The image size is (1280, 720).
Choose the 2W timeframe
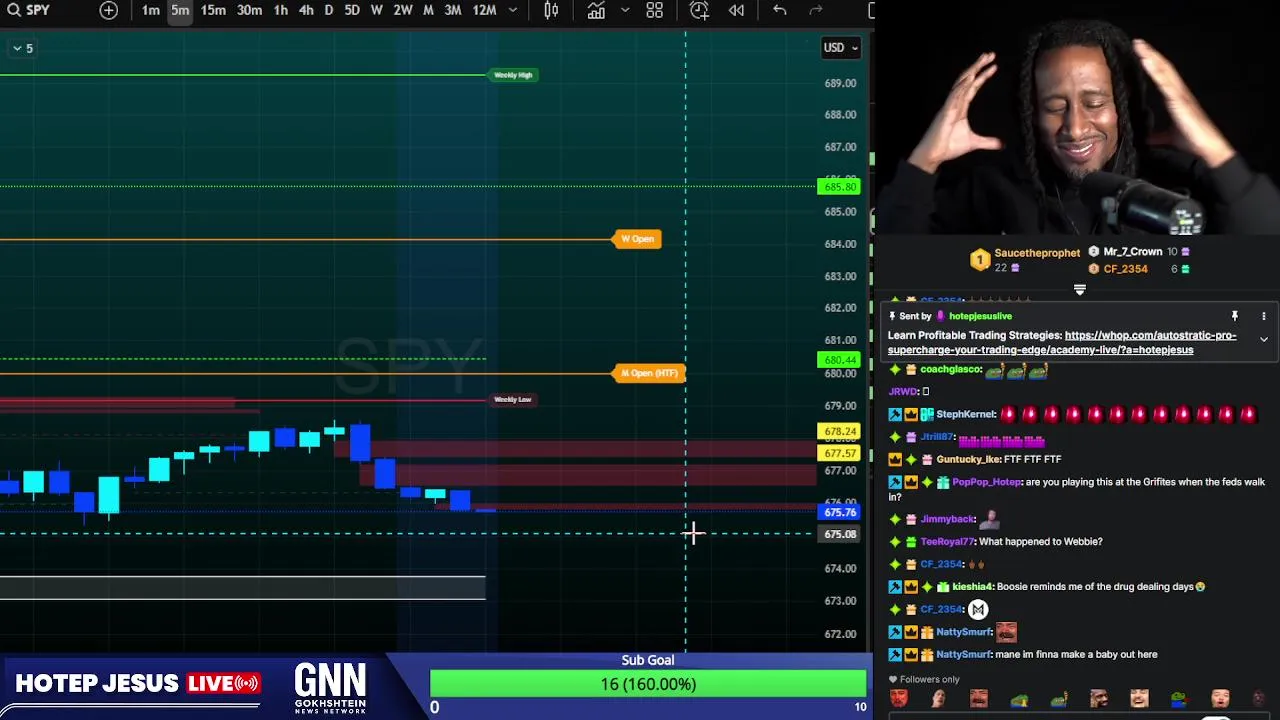click(x=403, y=10)
